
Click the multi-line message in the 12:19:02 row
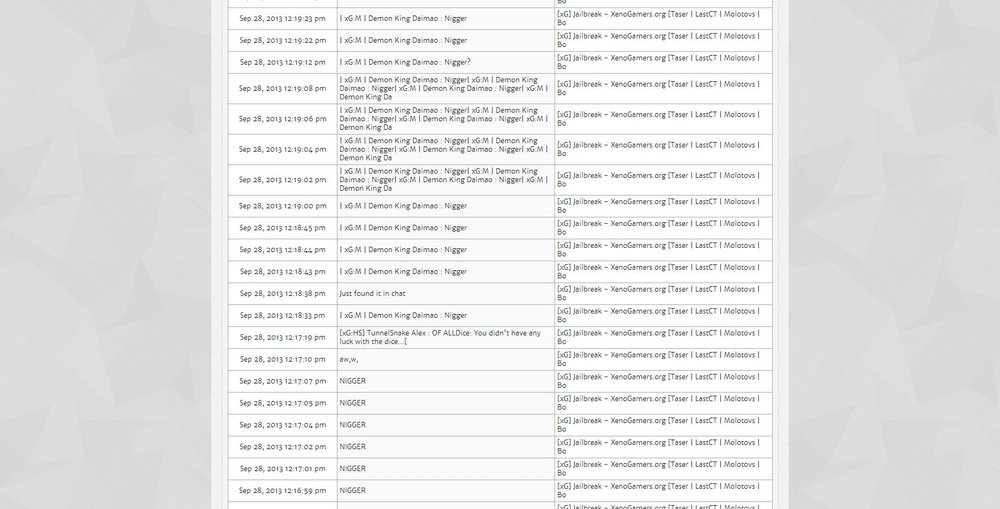point(443,180)
